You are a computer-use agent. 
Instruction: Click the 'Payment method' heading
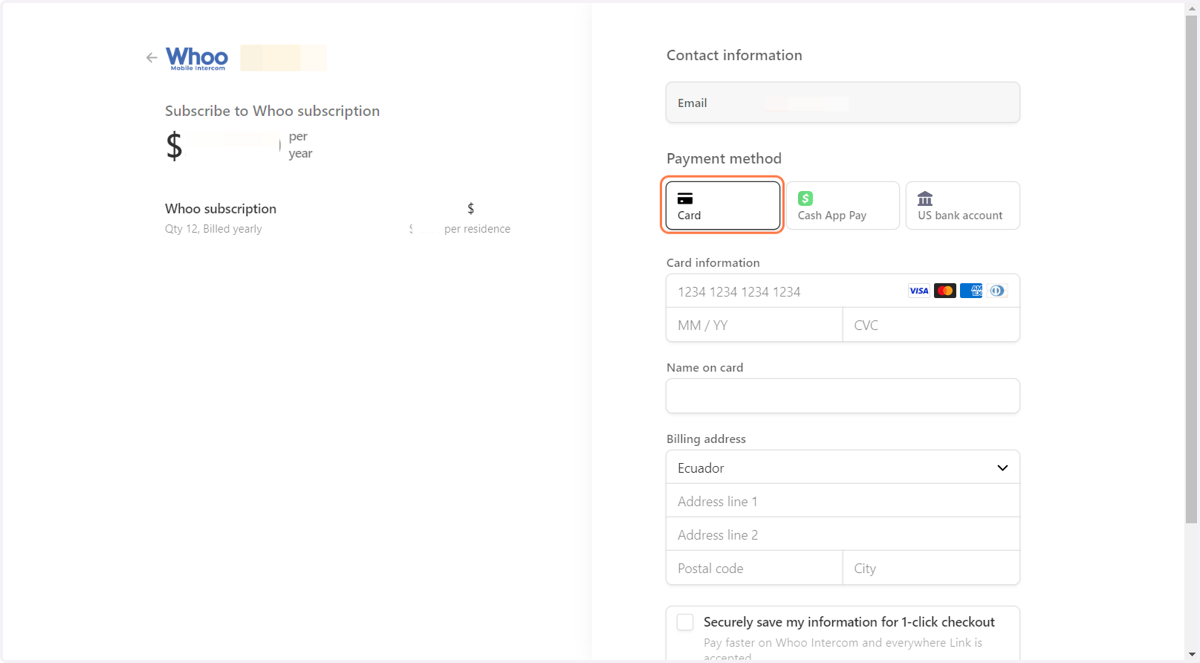[724, 158]
